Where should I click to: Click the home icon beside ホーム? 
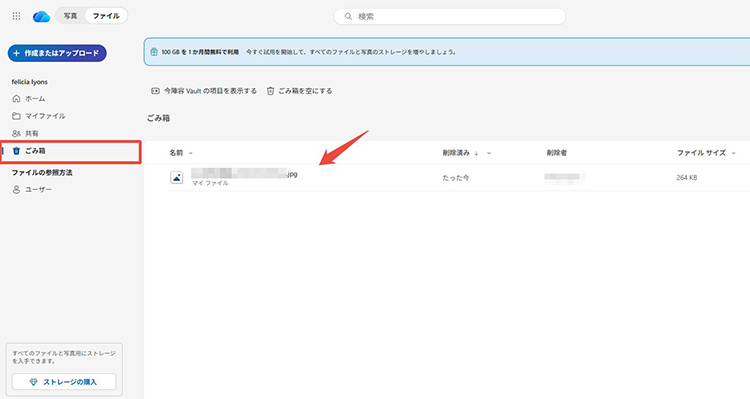coord(16,99)
